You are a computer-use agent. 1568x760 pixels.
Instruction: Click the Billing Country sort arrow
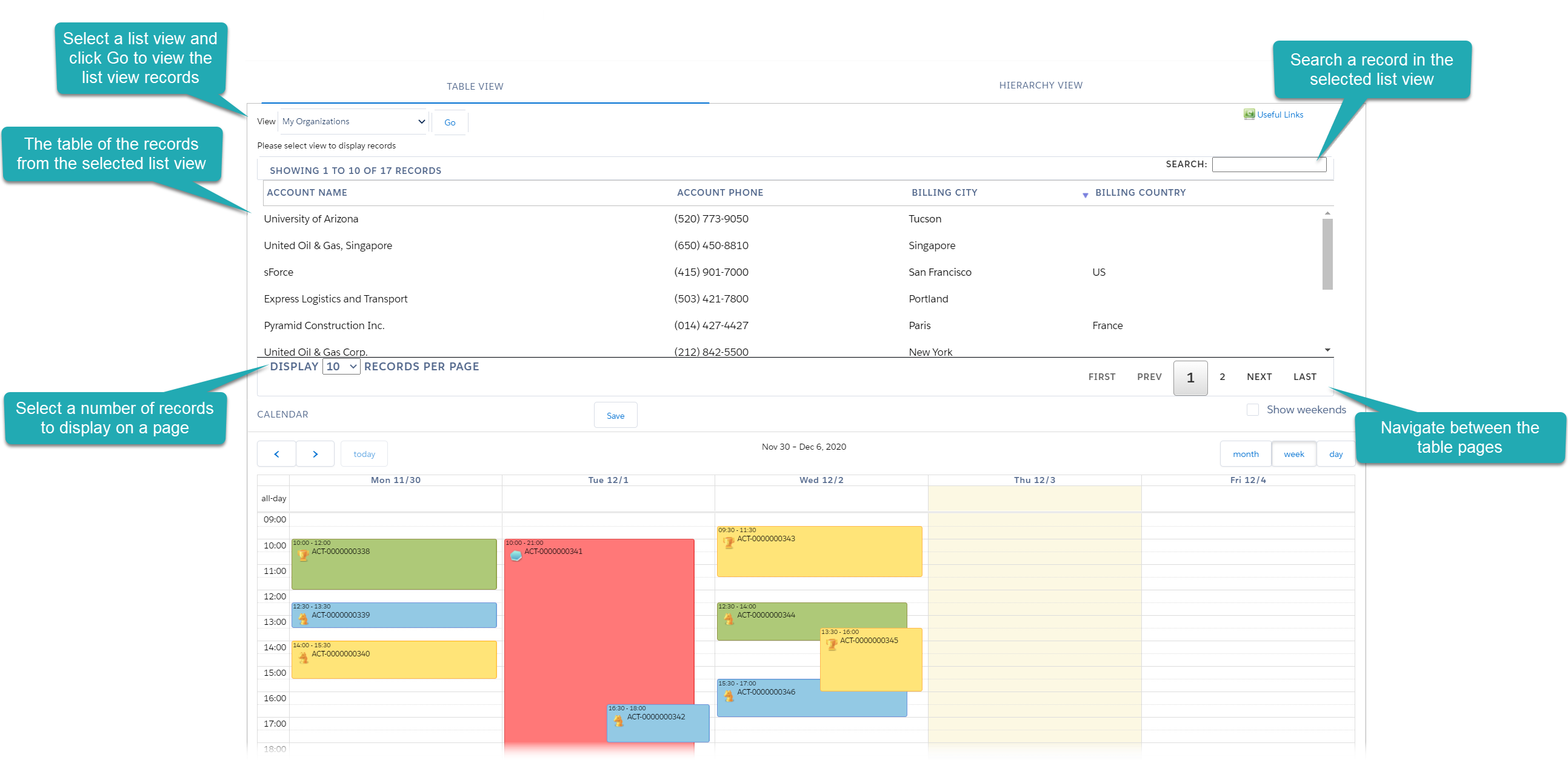point(1085,195)
